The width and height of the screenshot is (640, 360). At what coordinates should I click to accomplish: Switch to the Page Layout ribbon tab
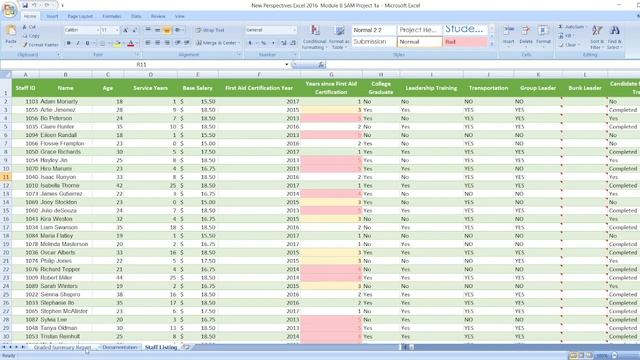tap(80, 16)
